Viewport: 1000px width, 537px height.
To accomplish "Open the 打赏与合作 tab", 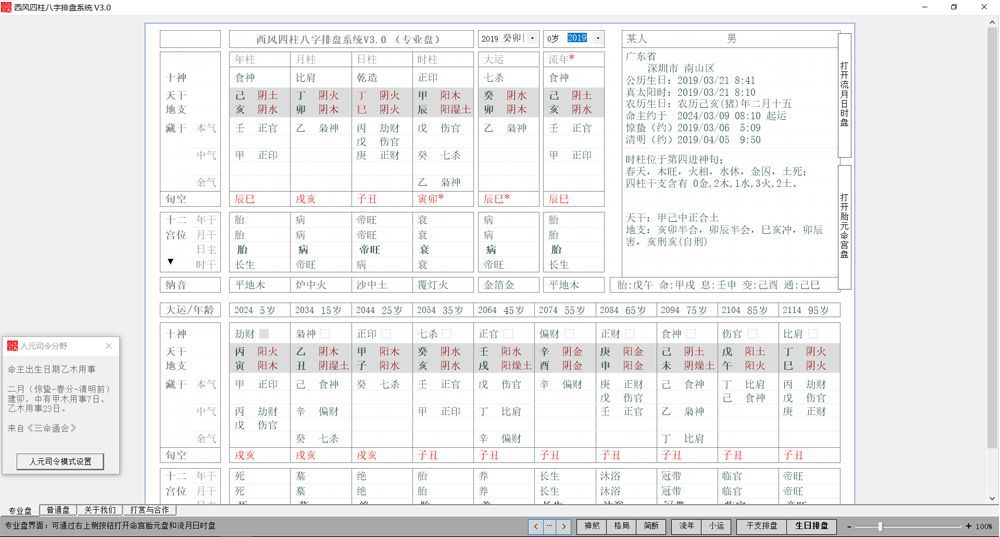I will tap(149, 510).
